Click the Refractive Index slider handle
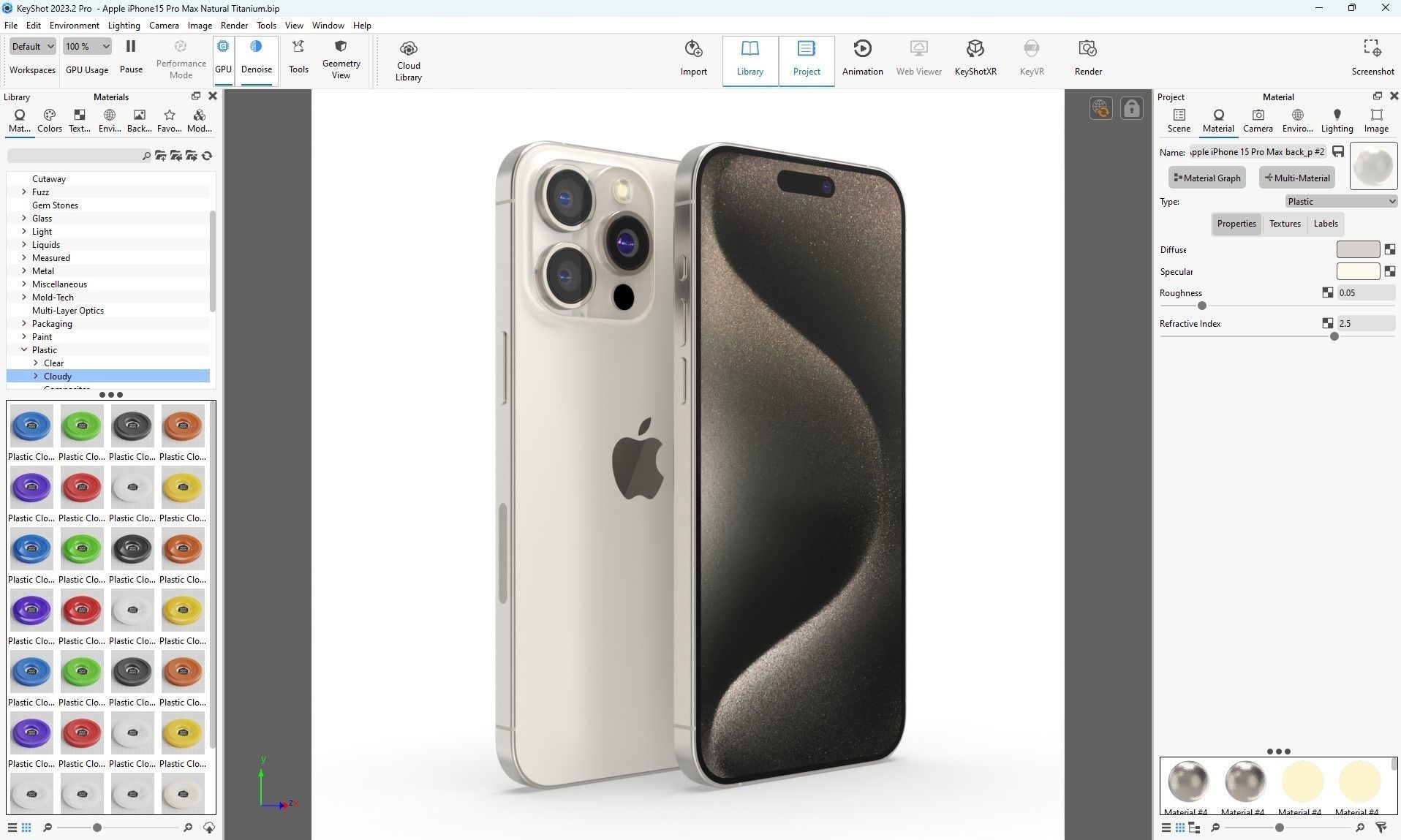1401x840 pixels. pyautogui.click(x=1334, y=336)
